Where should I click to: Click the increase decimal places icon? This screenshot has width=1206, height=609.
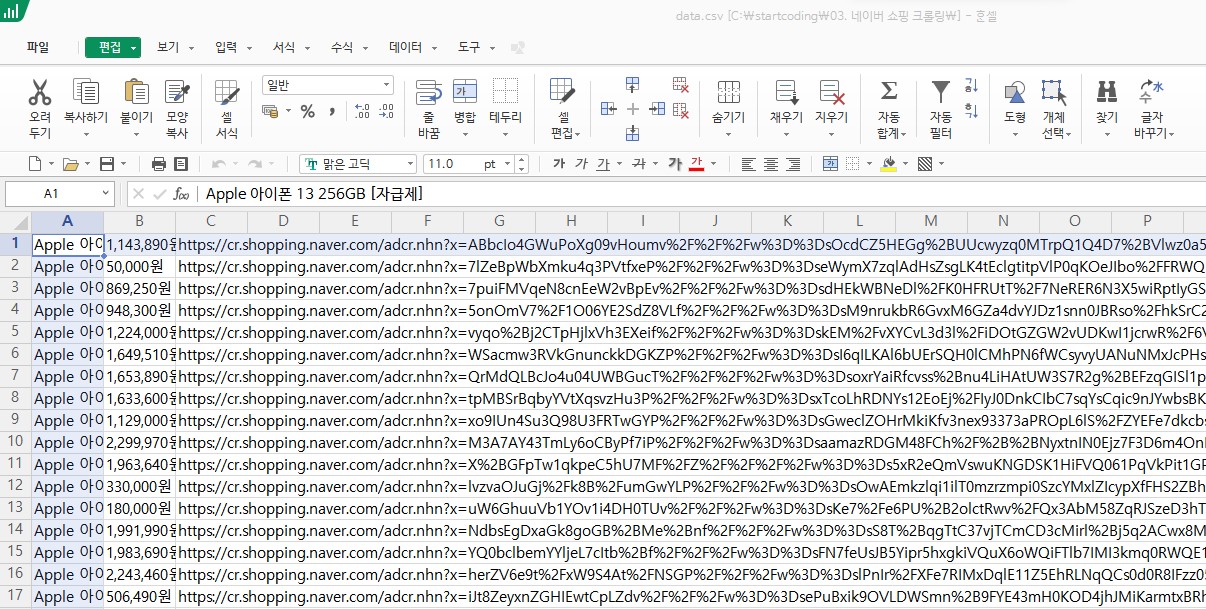361,111
